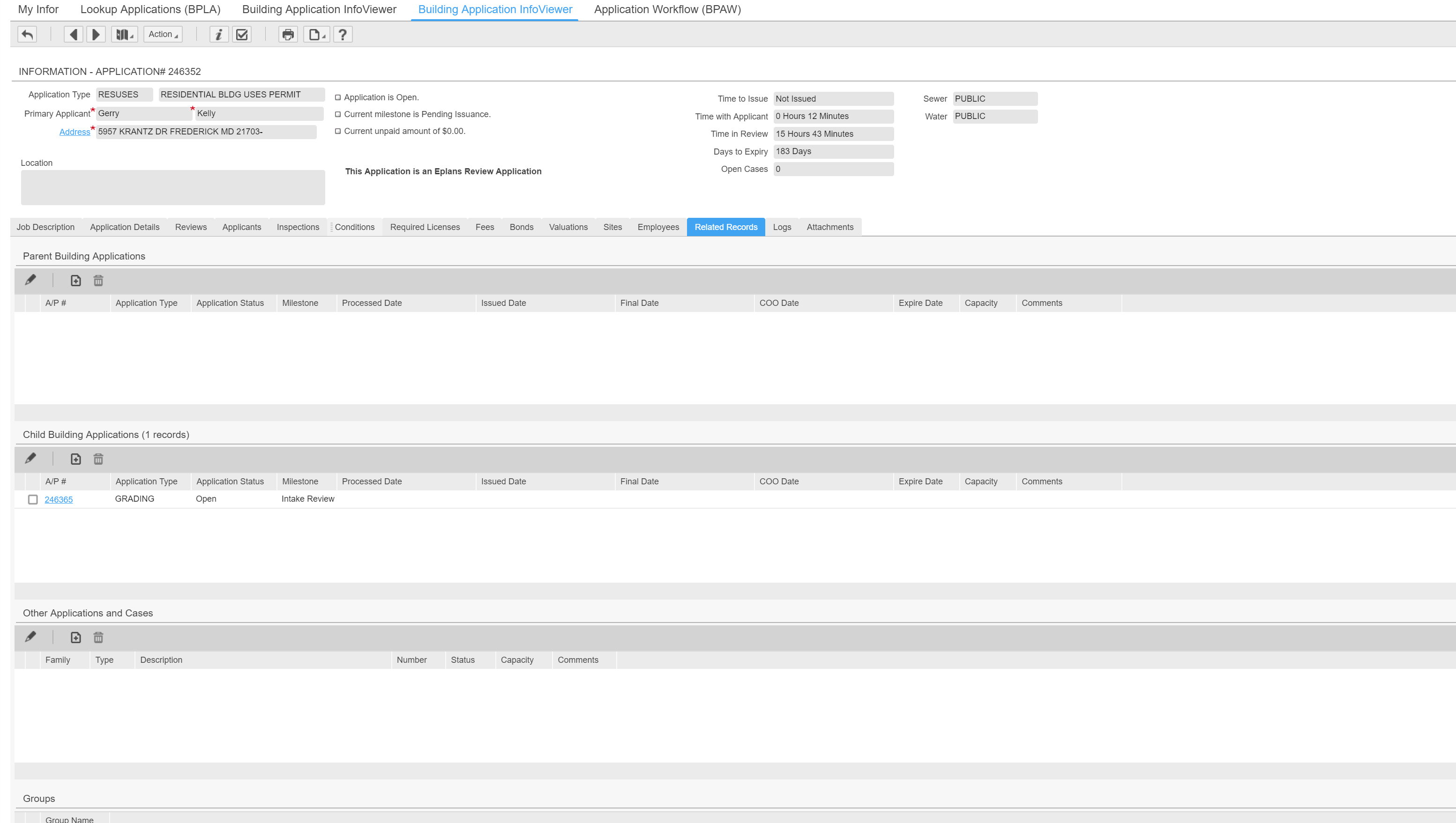The height and width of the screenshot is (823, 1456).
Task: Click trash icon in Other Applications and Cases
Action: click(x=98, y=638)
